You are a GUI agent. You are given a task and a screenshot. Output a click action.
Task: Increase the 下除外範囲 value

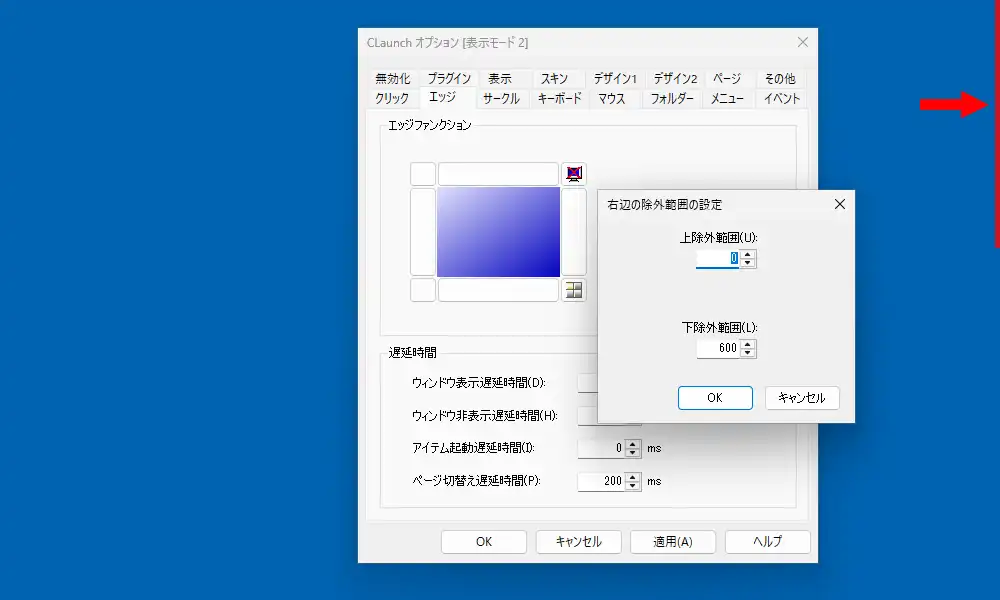(x=748, y=344)
